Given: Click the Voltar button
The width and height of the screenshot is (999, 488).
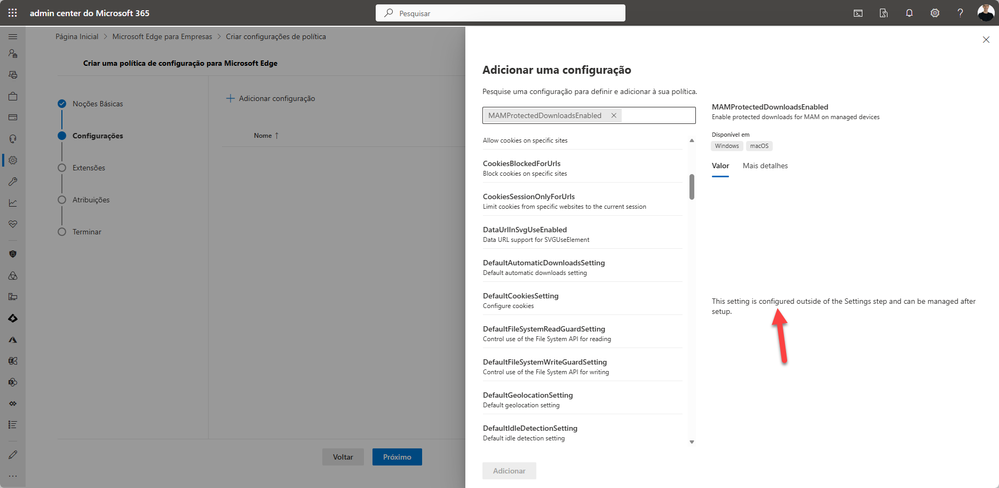Looking at the screenshot, I should pyautogui.click(x=343, y=457).
